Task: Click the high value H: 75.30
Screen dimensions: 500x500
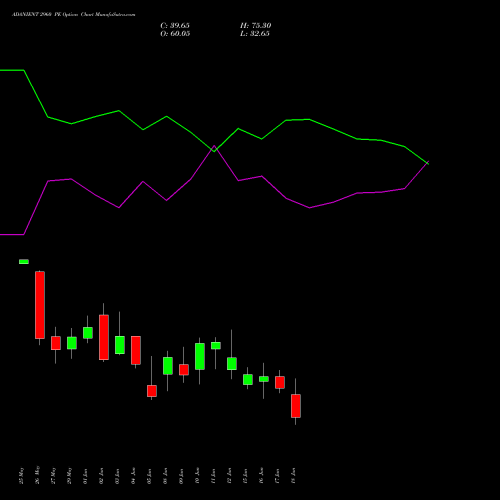Action: (x=255, y=26)
